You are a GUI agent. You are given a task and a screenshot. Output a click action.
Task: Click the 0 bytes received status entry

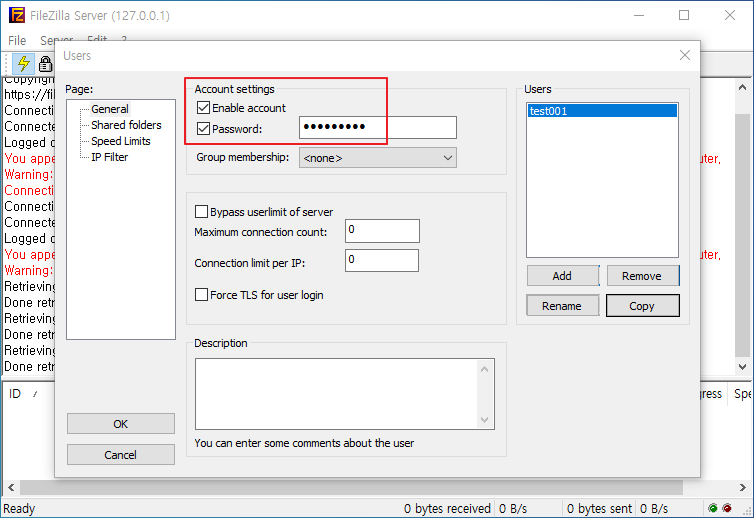click(447, 508)
